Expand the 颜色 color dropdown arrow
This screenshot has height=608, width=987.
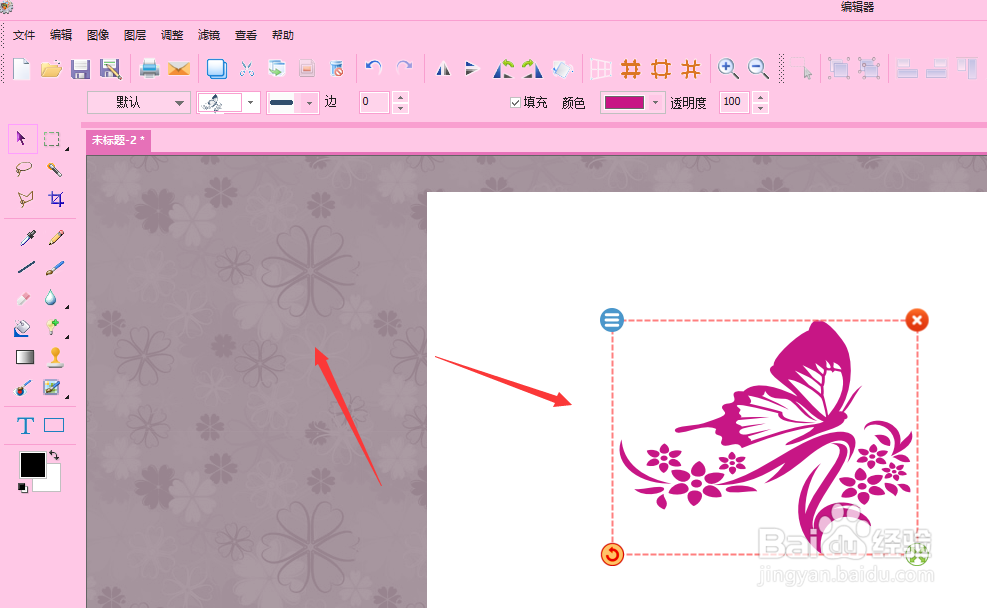(656, 103)
